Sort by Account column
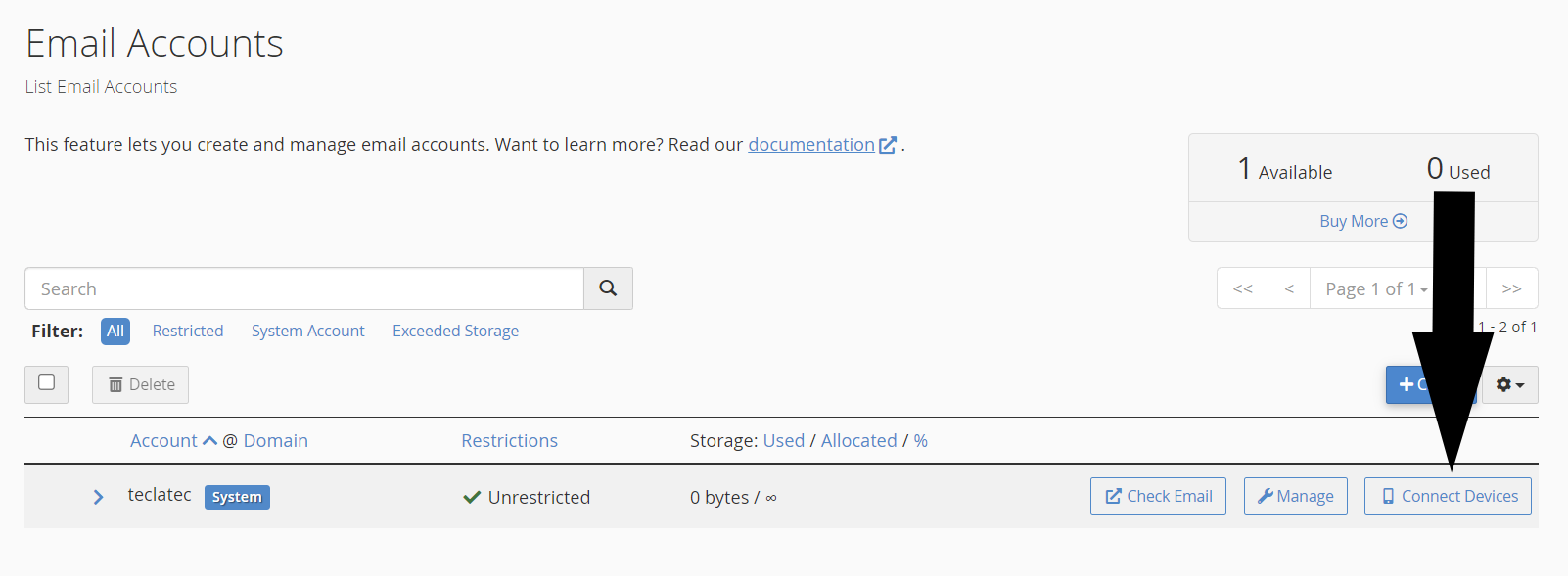1568x576 pixels. [x=164, y=441]
